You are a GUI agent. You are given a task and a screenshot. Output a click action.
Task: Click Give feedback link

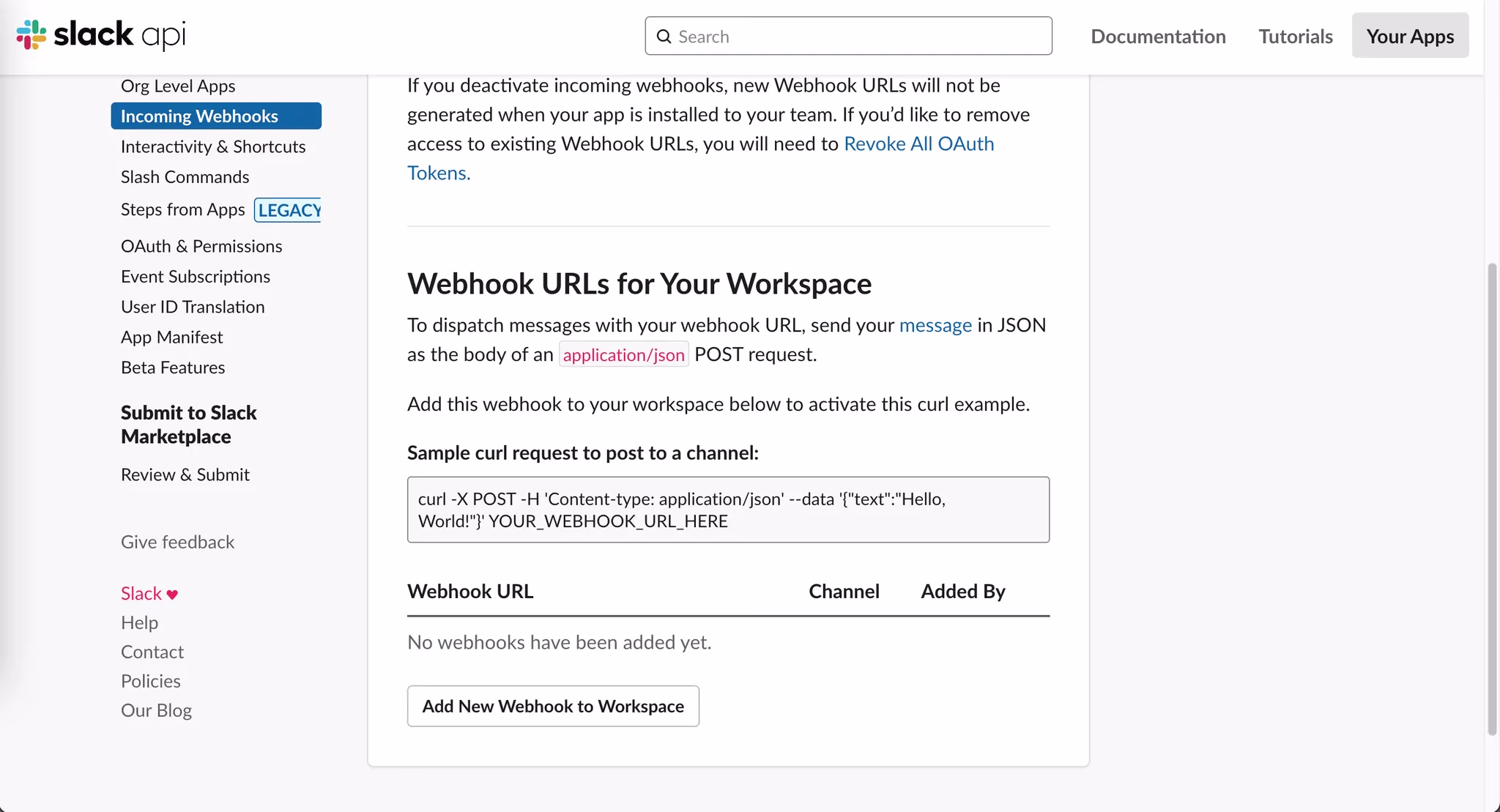pyautogui.click(x=177, y=542)
